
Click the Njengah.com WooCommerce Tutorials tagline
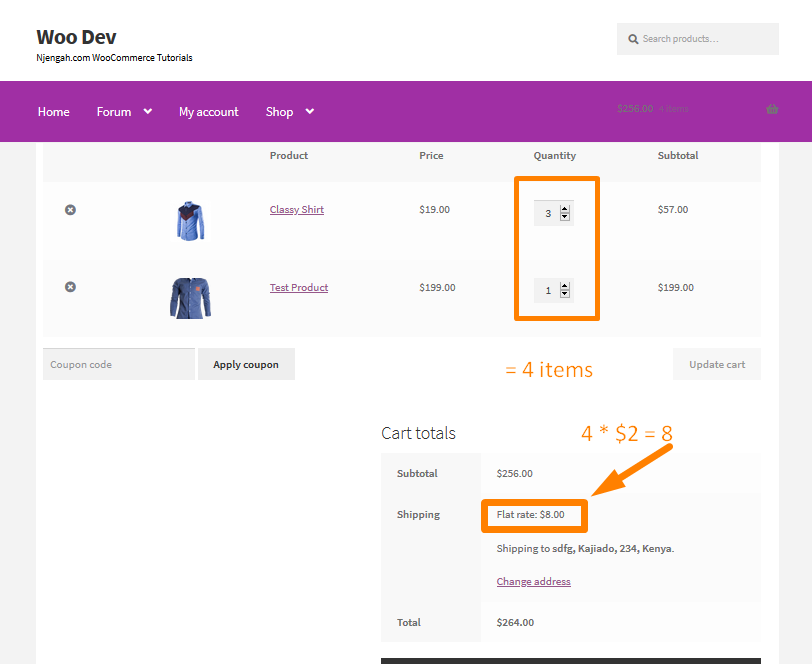[114, 57]
